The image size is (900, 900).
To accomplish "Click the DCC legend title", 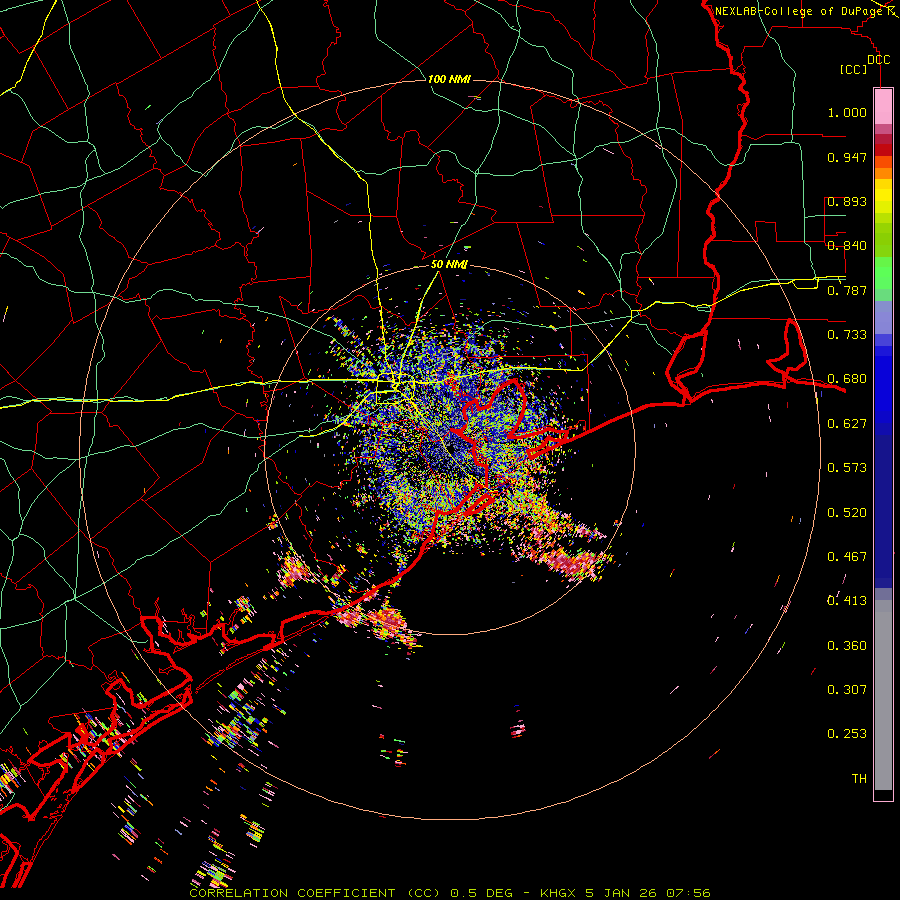I will tap(878, 60).
